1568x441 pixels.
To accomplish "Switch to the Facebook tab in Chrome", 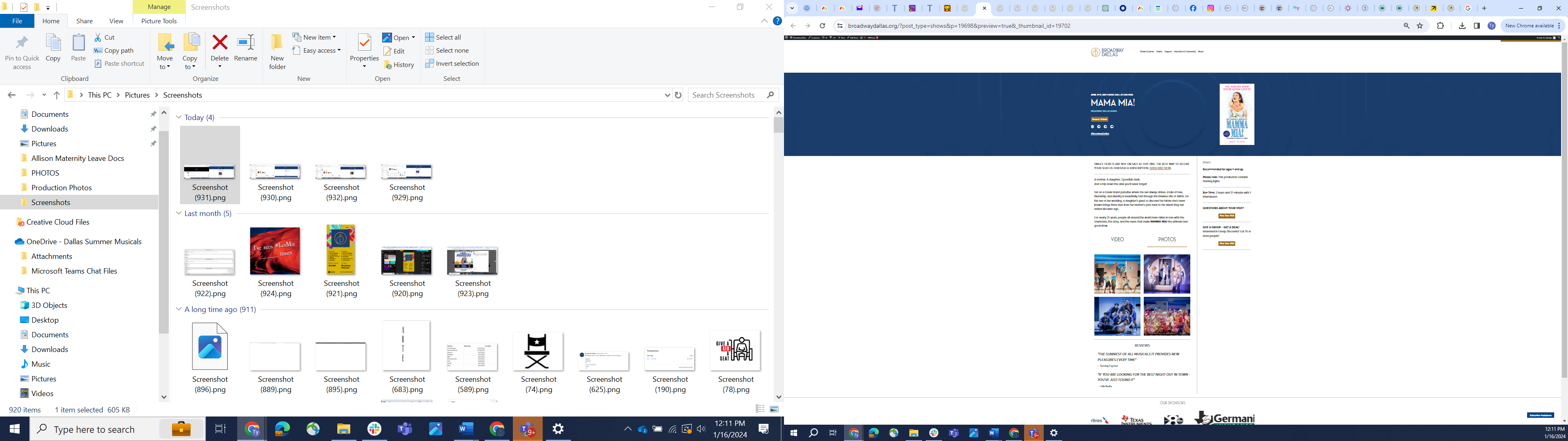I will tap(1194, 9).
